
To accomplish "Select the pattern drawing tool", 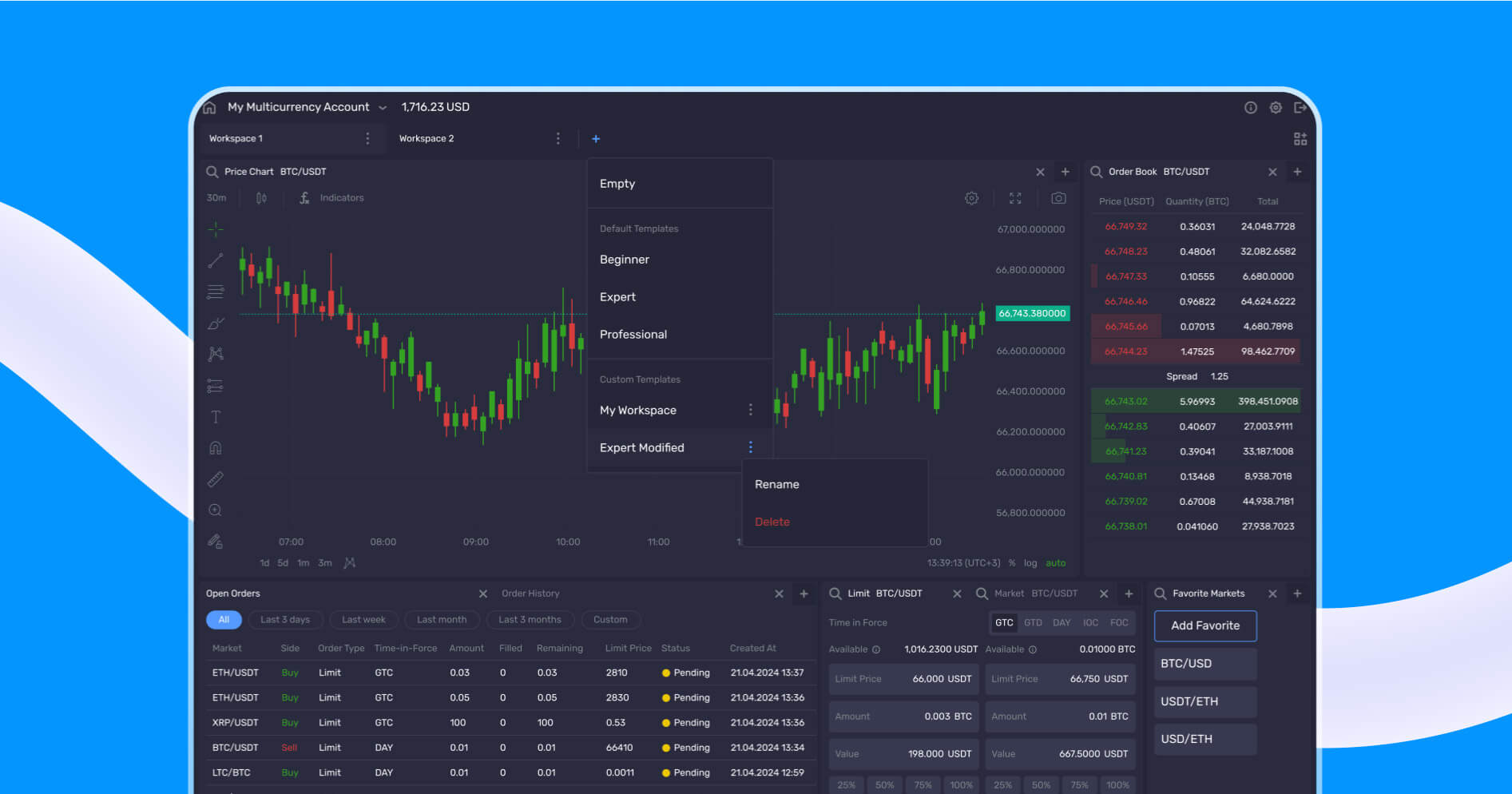I will coord(216,354).
